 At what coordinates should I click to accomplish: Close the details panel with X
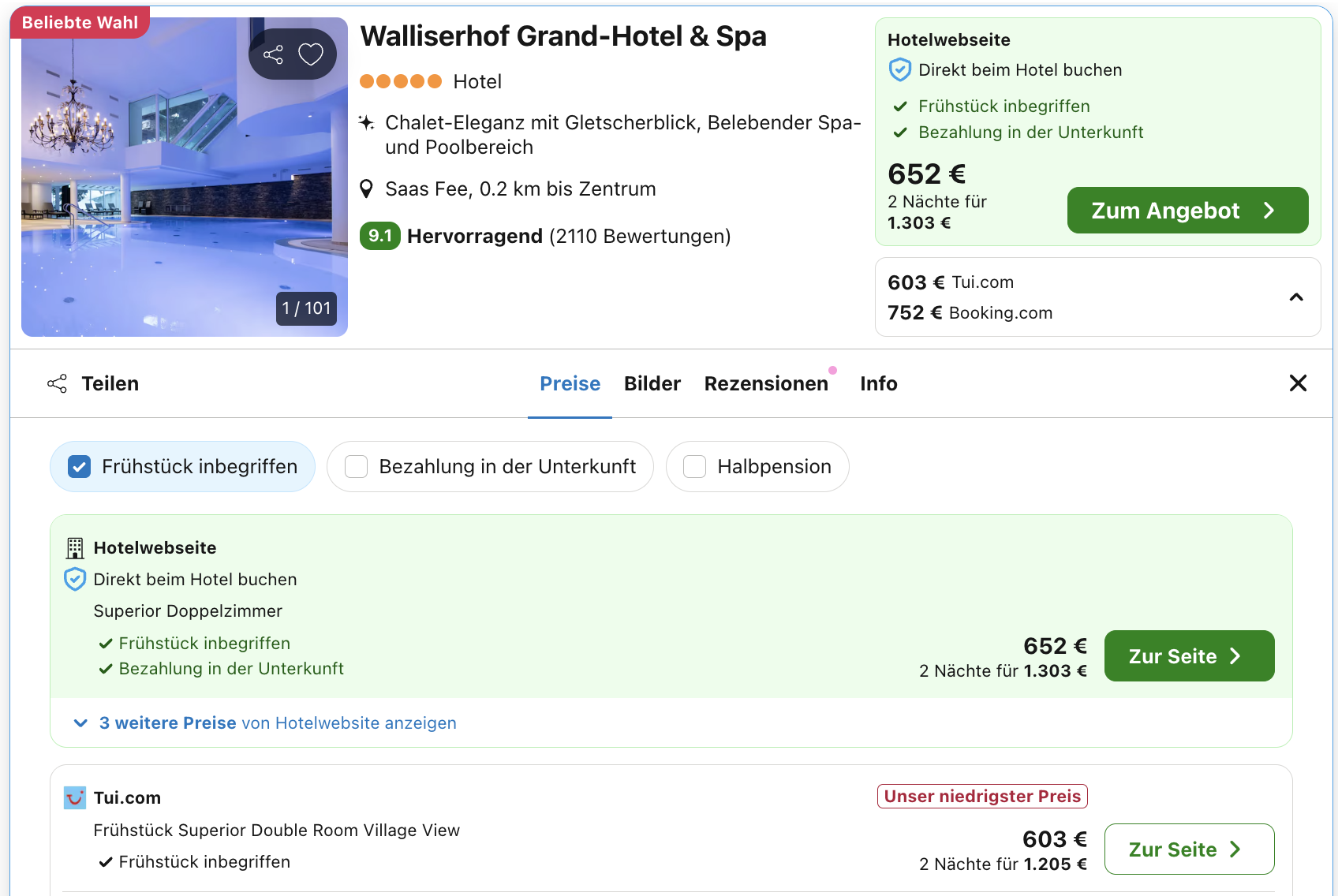(x=1298, y=383)
